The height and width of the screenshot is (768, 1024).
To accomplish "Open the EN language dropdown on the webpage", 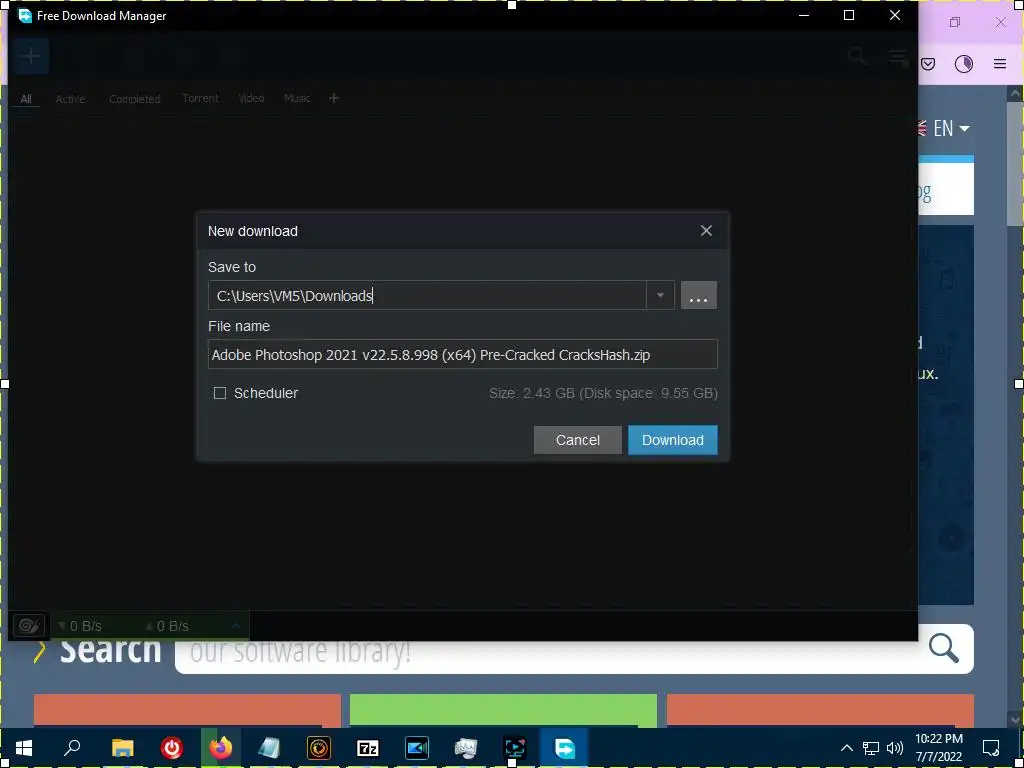I will (x=944, y=128).
